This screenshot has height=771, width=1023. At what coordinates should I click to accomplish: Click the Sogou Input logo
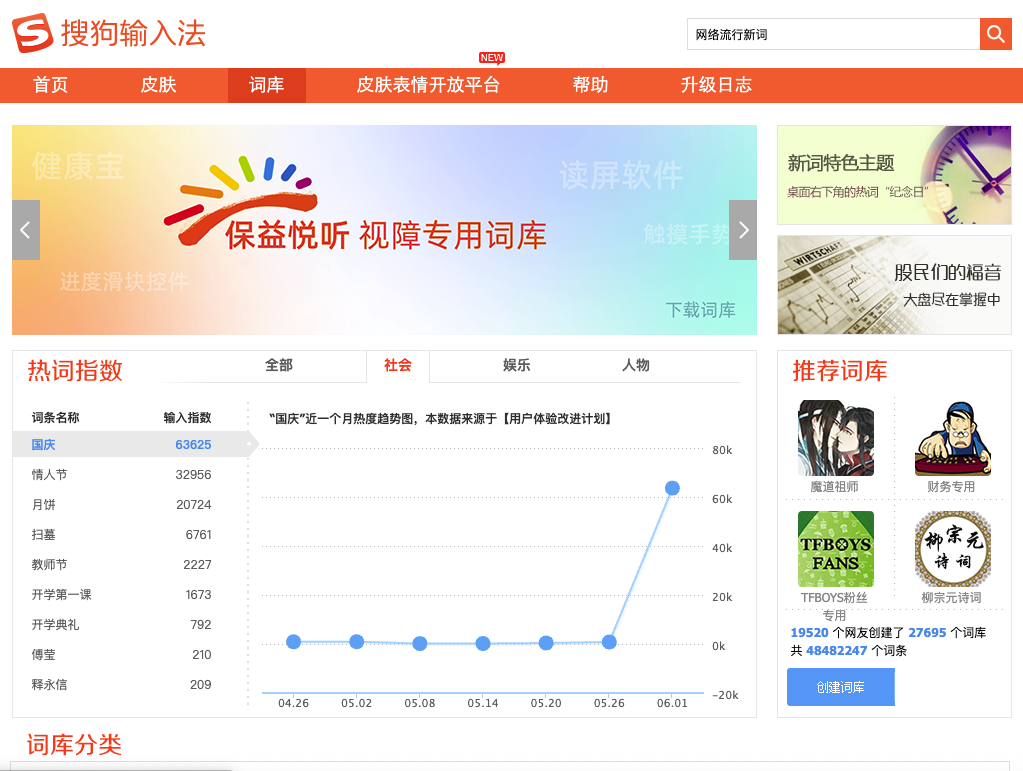(x=109, y=33)
